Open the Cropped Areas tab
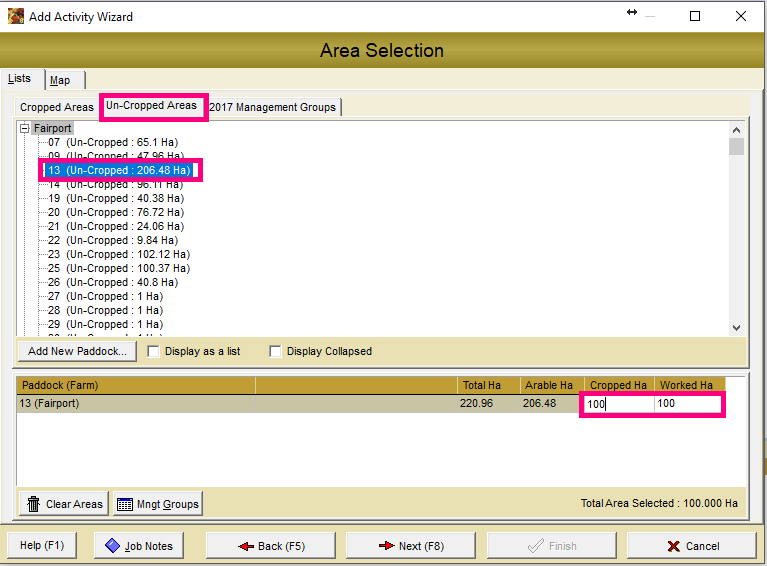This screenshot has height=566, width=767. pos(57,107)
